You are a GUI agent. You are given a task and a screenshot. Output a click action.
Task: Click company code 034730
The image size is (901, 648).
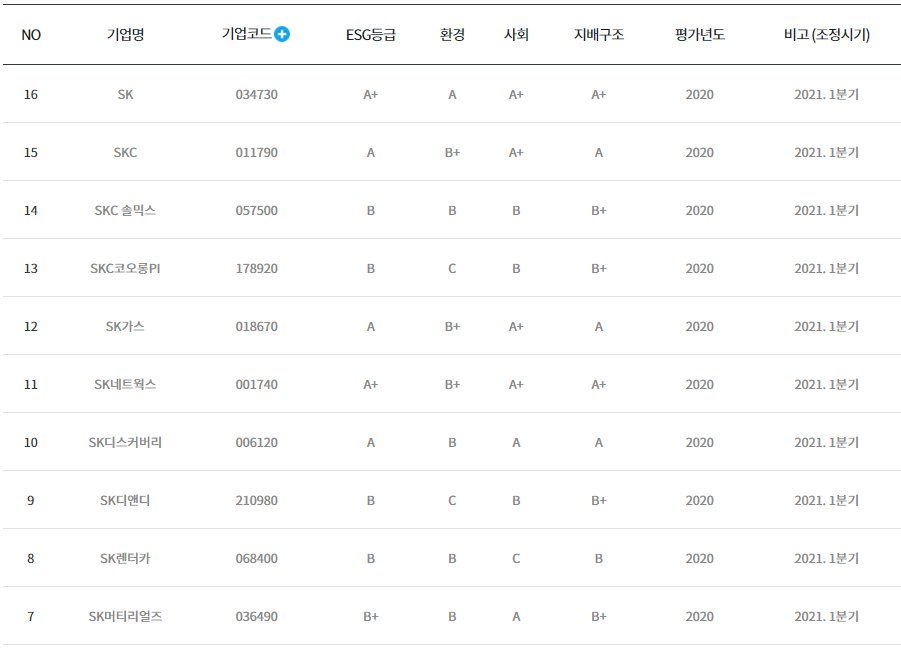(256, 94)
